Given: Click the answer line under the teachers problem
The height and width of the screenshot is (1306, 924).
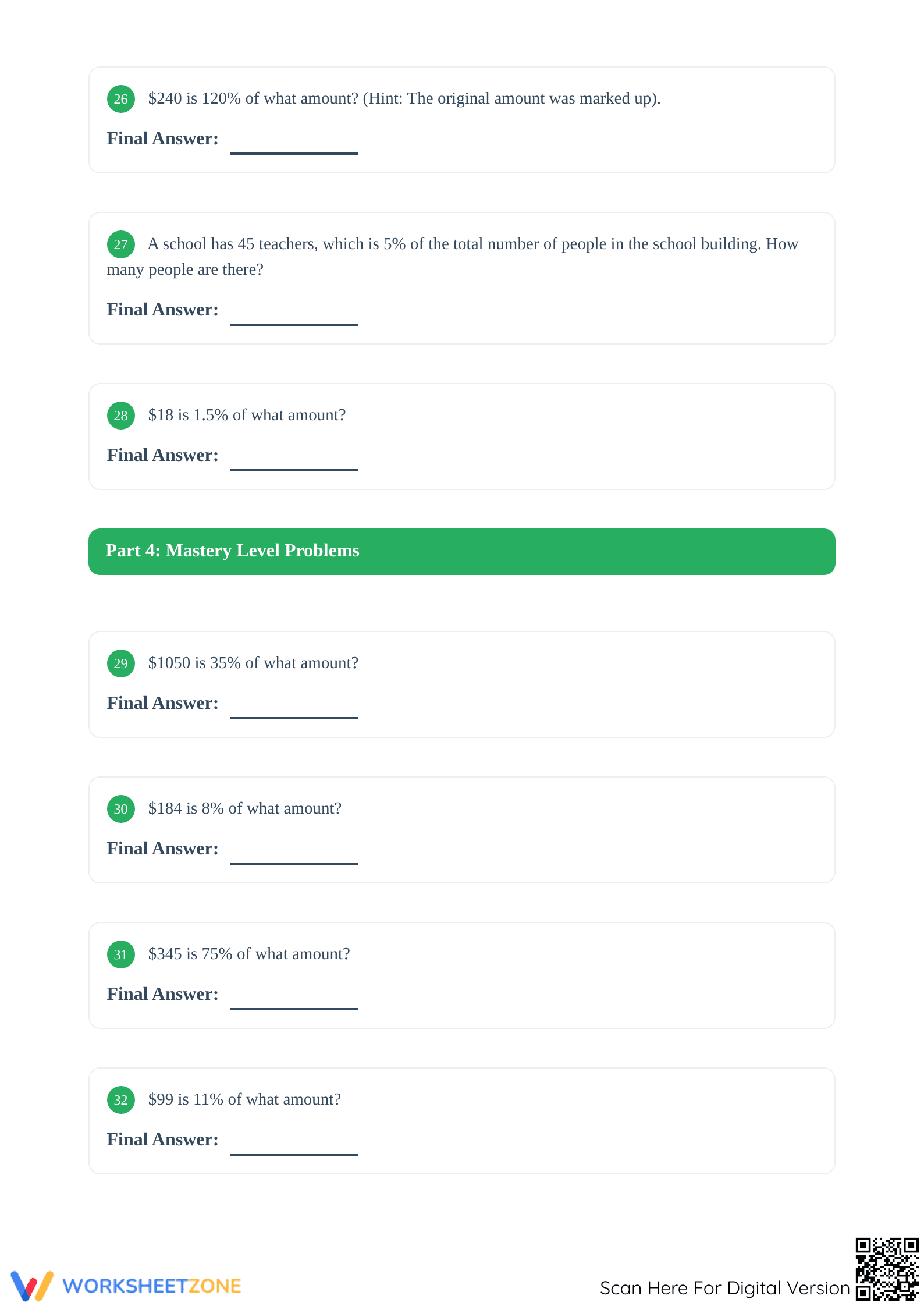Looking at the screenshot, I should 294,324.
